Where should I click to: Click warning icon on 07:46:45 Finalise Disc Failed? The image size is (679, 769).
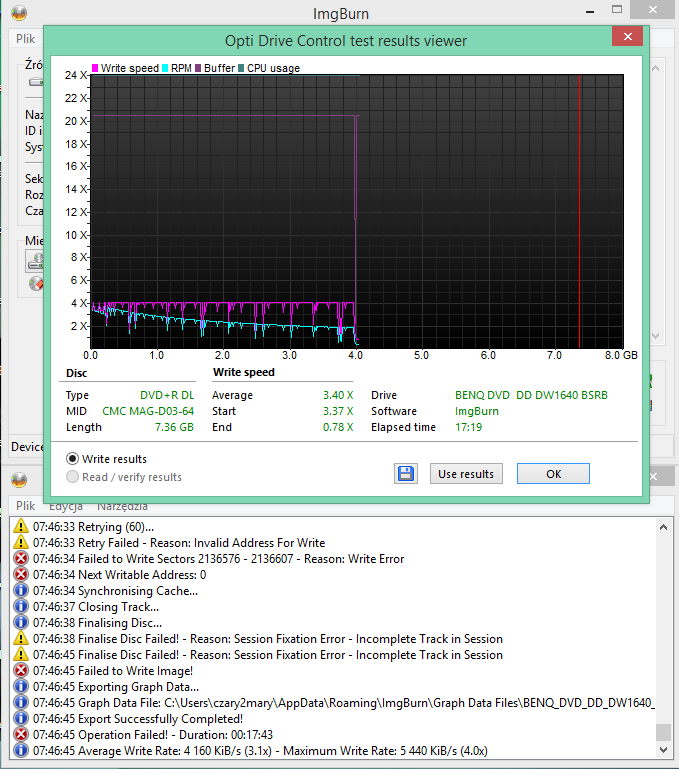21,654
